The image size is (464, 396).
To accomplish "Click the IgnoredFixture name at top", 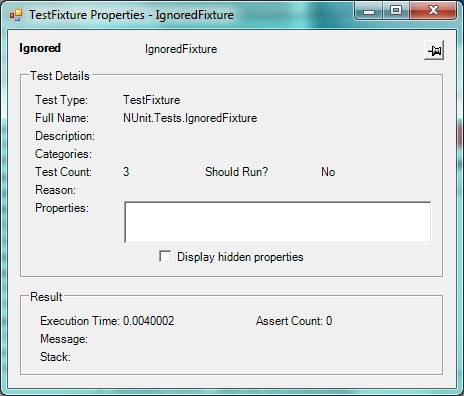I will pyautogui.click(x=181, y=49).
